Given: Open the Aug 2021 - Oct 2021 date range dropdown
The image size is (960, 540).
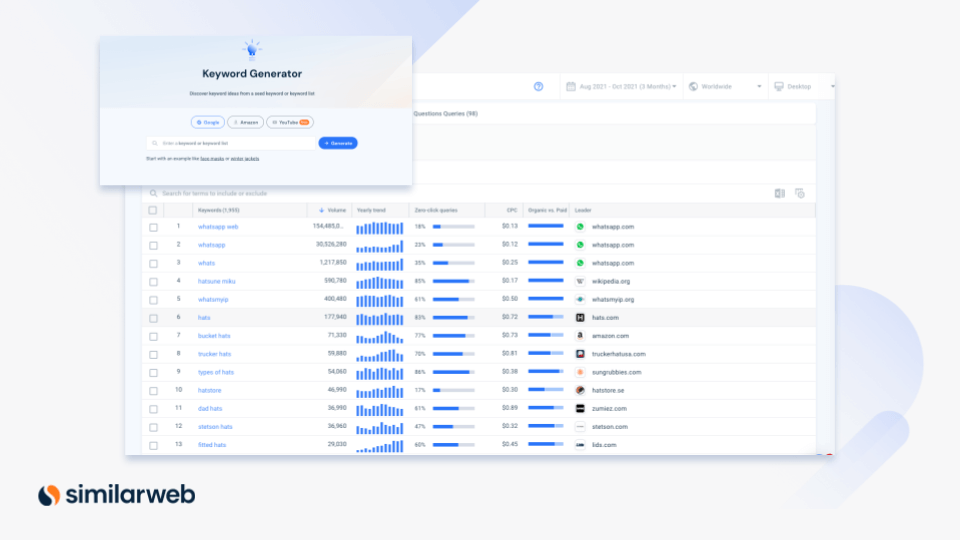Looking at the screenshot, I should tap(621, 86).
